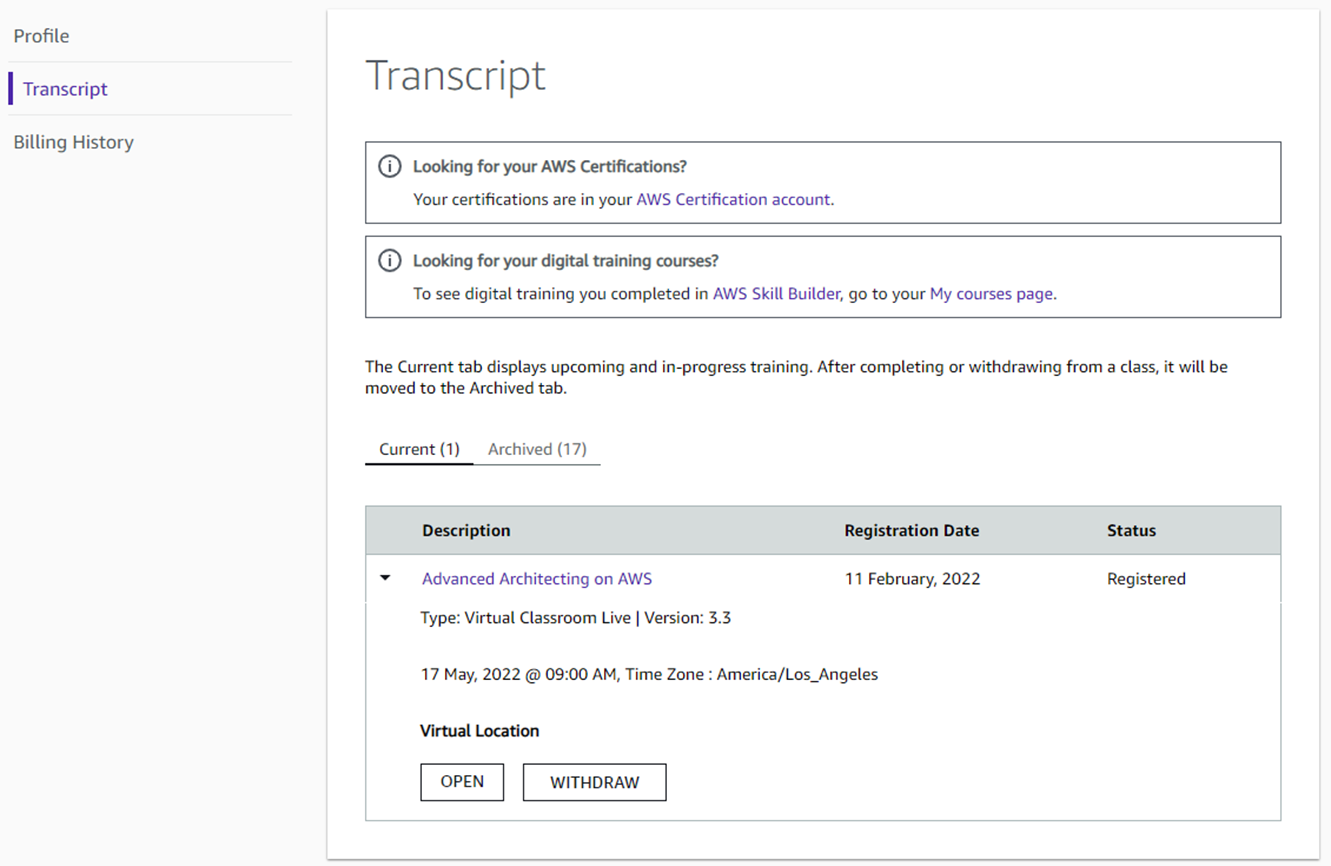Image resolution: width=1331 pixels, height=866 pixels.
Task: Click the info icon beside AWS Certifications notice
Action: point(389,167)
